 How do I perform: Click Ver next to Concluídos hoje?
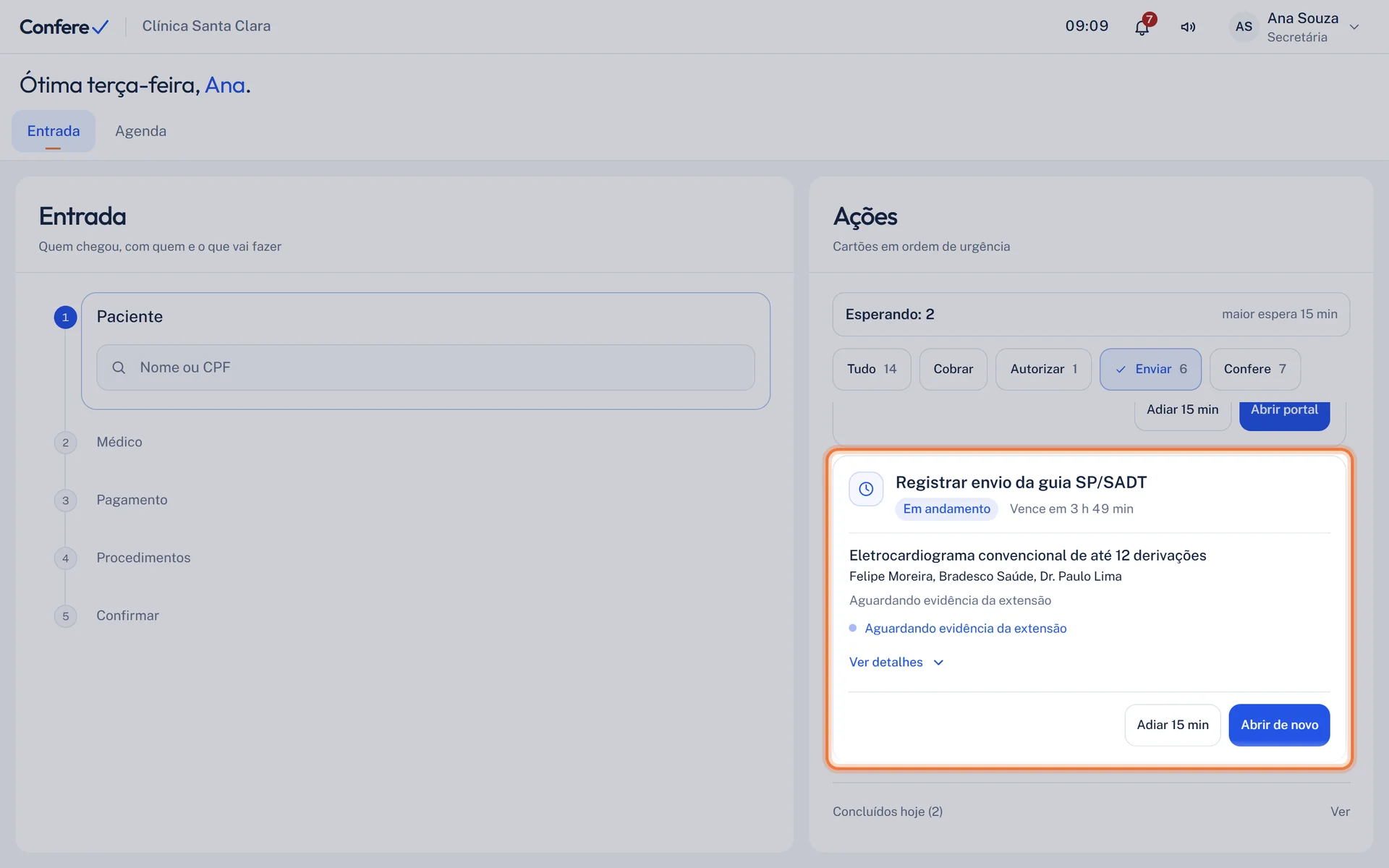[x=1340, y=812]
